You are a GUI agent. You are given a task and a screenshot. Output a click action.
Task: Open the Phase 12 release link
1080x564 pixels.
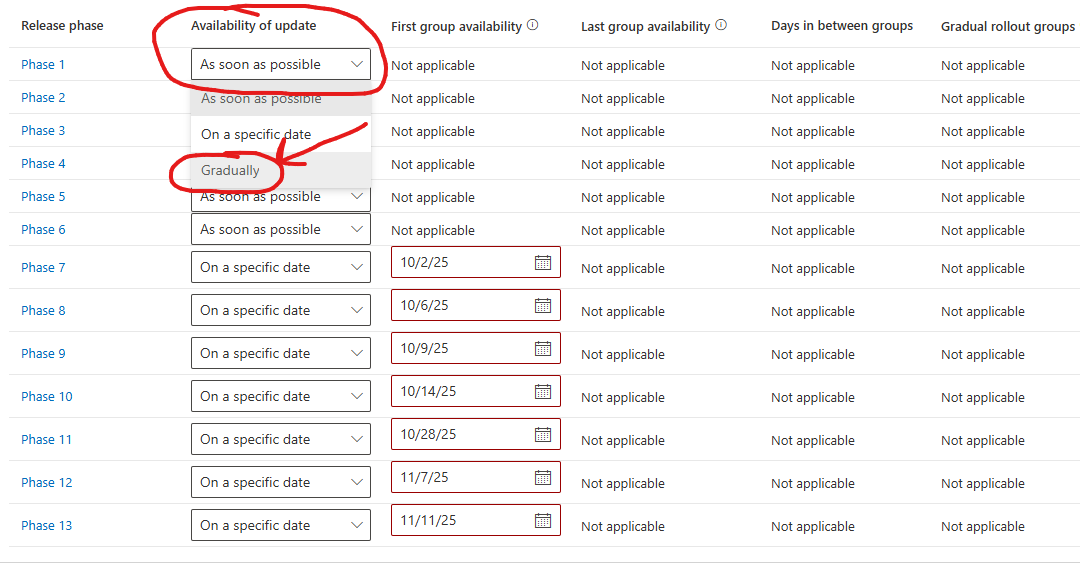click(x=46, y=483)
